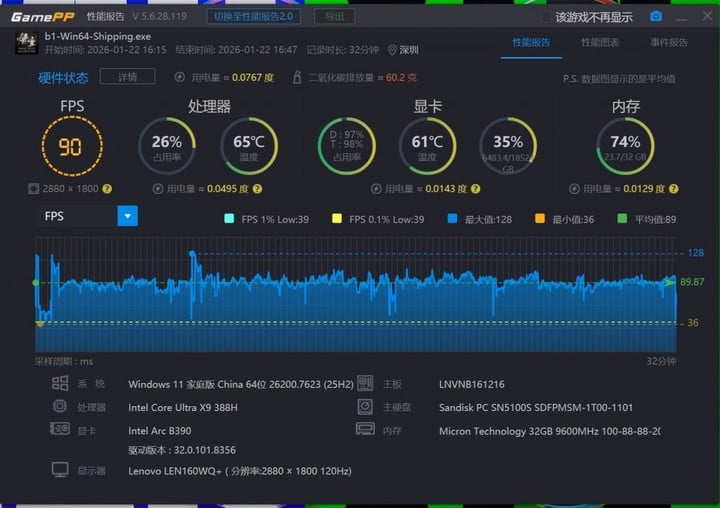Click the carbon emissions icon
The height and width of the screenshot is (508, 720).
click(297, 77)
